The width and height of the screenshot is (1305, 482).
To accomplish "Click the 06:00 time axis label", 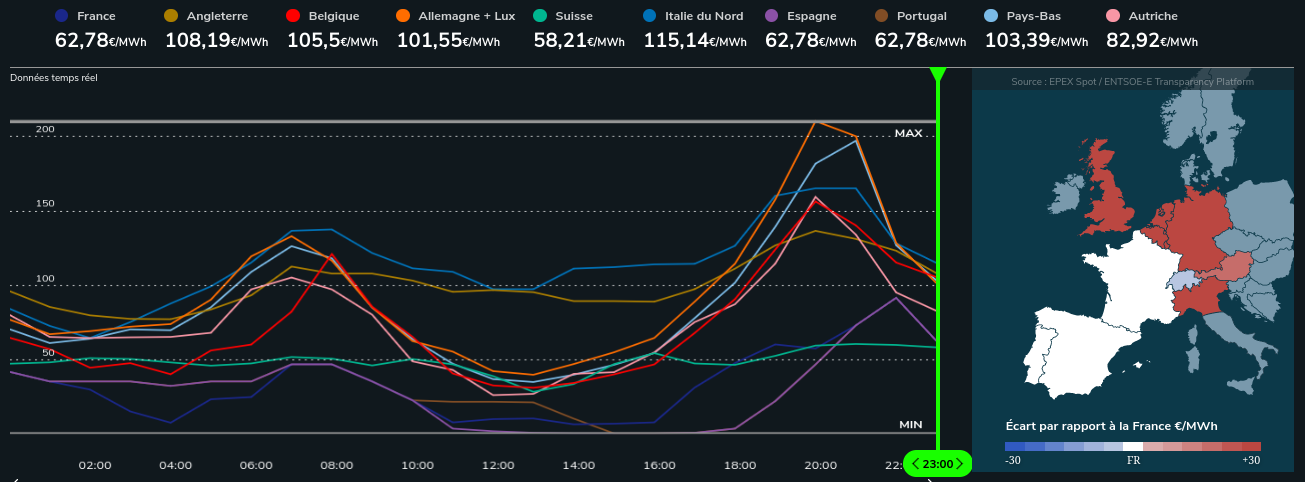I will [256, 465].
